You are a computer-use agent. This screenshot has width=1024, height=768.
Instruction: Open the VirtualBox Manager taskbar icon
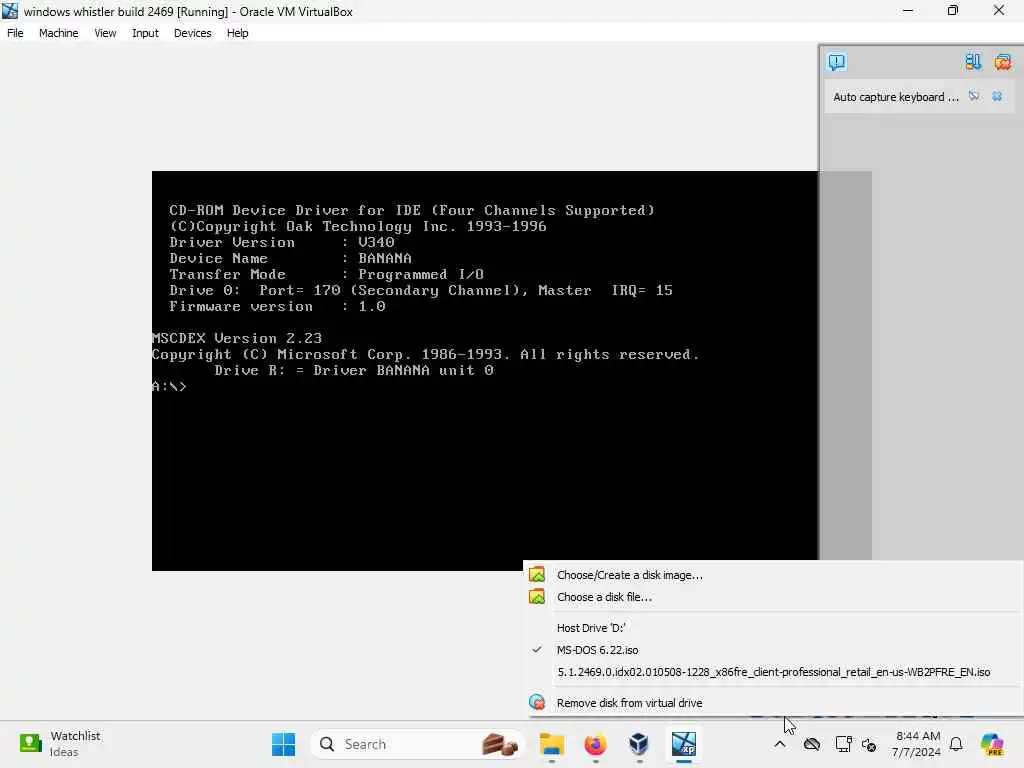(x=639, y=744)
